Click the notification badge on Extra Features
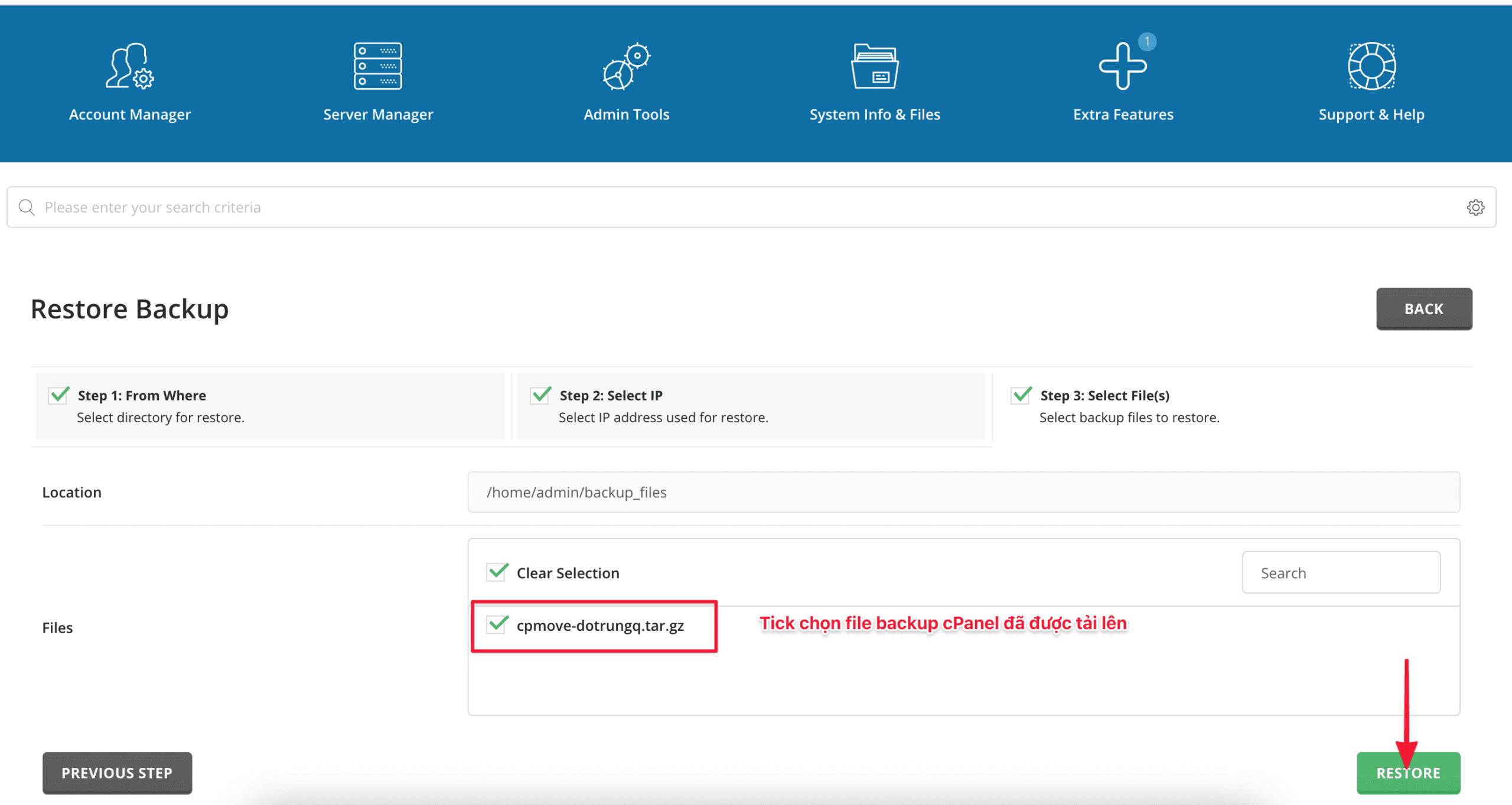The width and height of the screenshot is (1512, 805). pos(1147,41)
